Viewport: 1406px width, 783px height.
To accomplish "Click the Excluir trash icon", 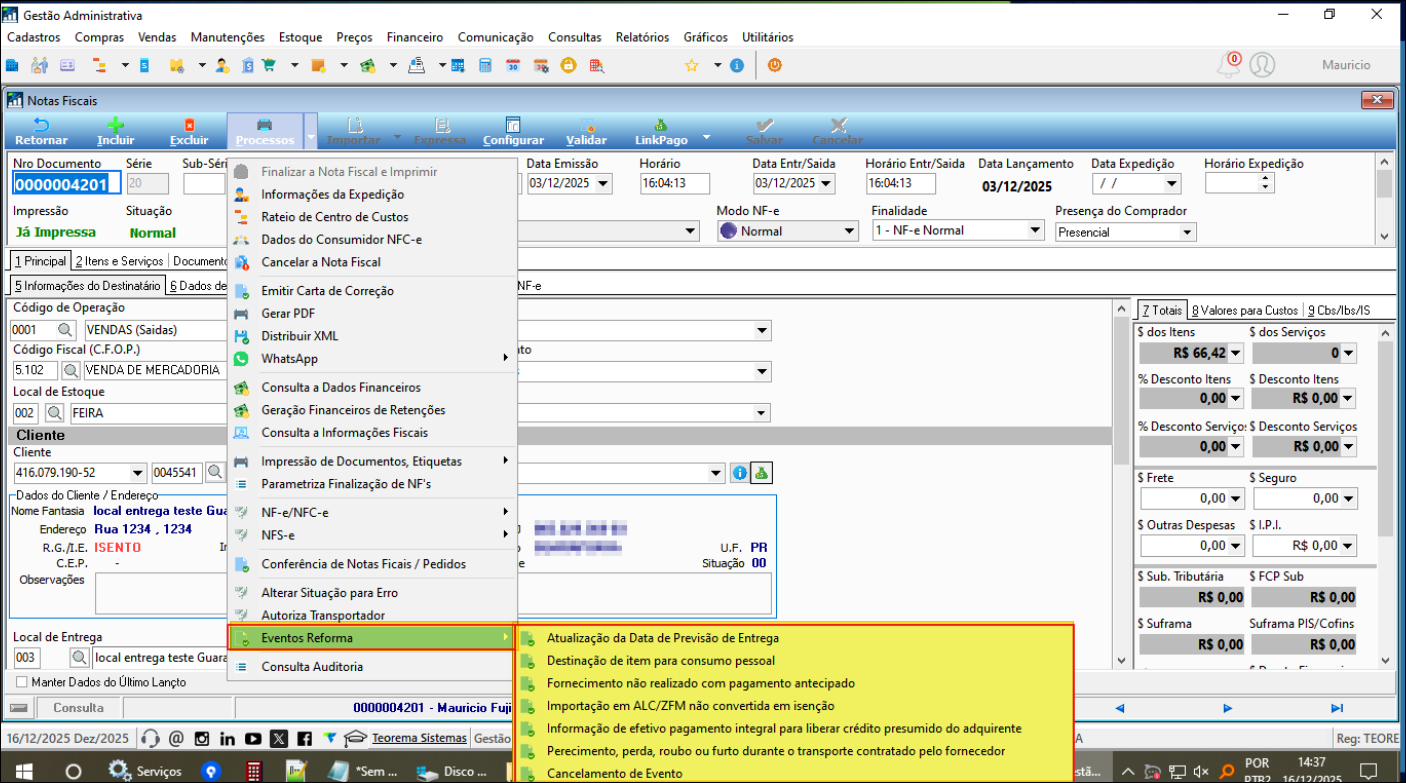I will tap(189, 126).
